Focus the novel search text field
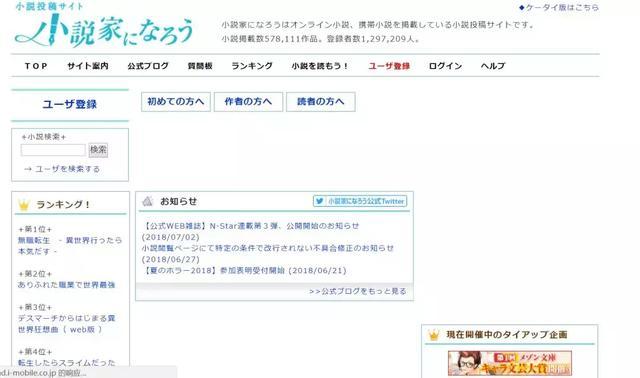Screen dimensions: 640x378 click(53, 150)
